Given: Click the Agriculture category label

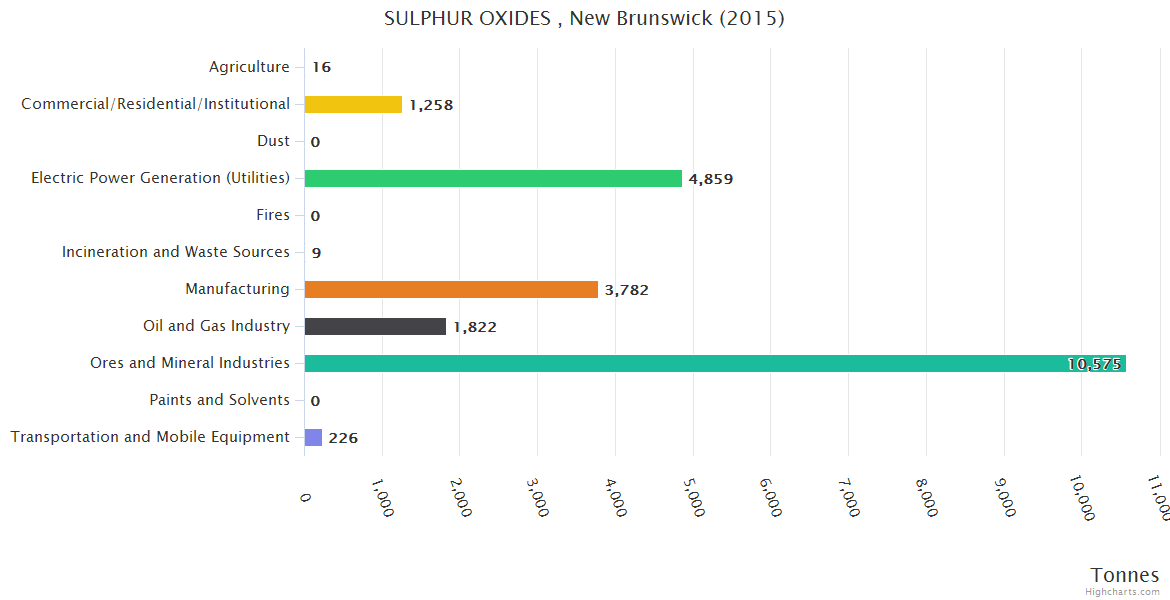Looking at the screenshot, I should 249,67.
